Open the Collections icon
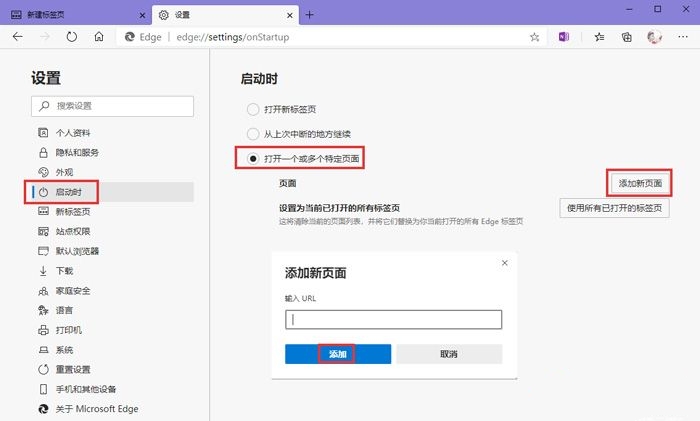700x421 pixels. point(627,37)
